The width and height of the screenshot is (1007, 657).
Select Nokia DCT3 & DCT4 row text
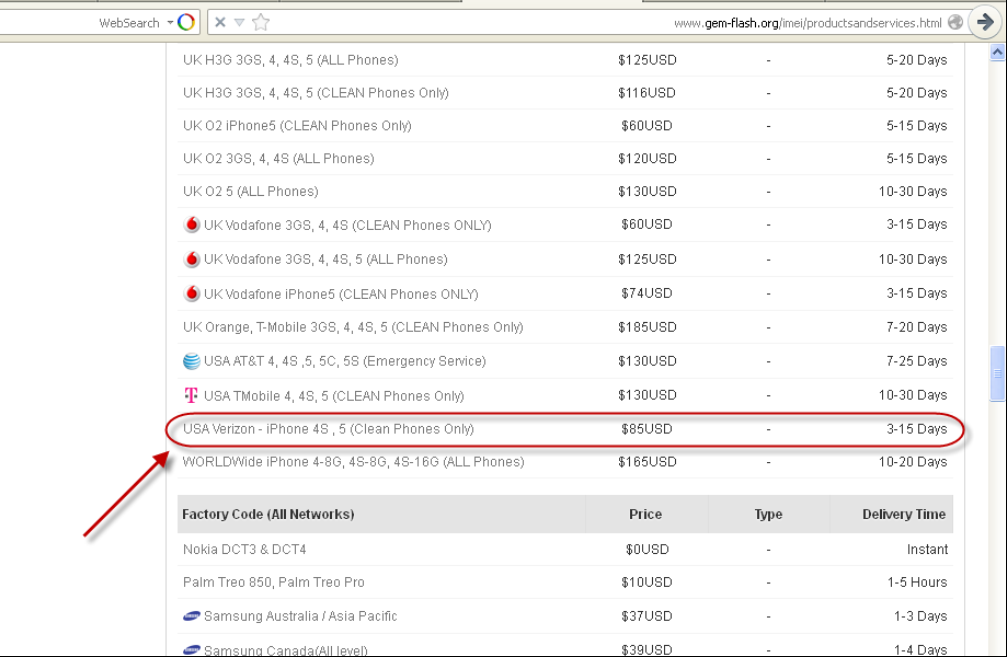244,549
